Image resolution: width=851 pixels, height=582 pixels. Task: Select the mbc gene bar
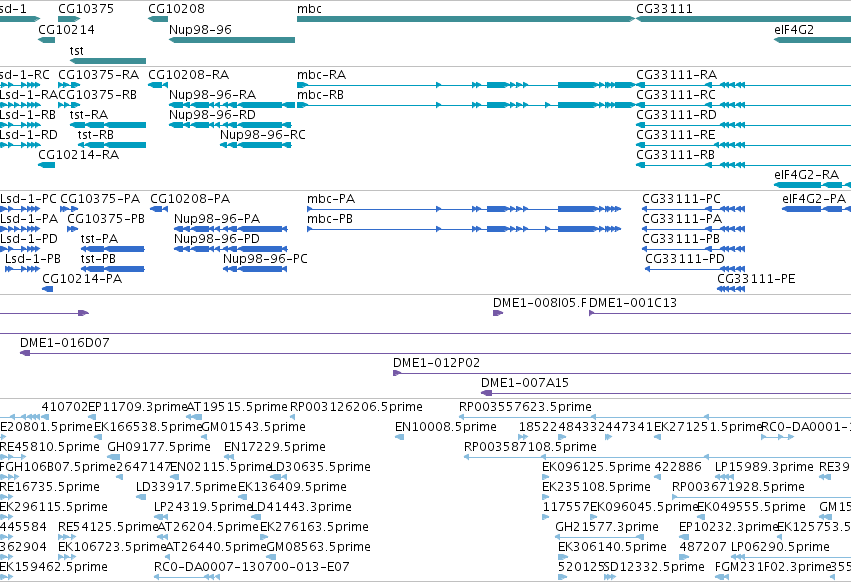[466, 19]
